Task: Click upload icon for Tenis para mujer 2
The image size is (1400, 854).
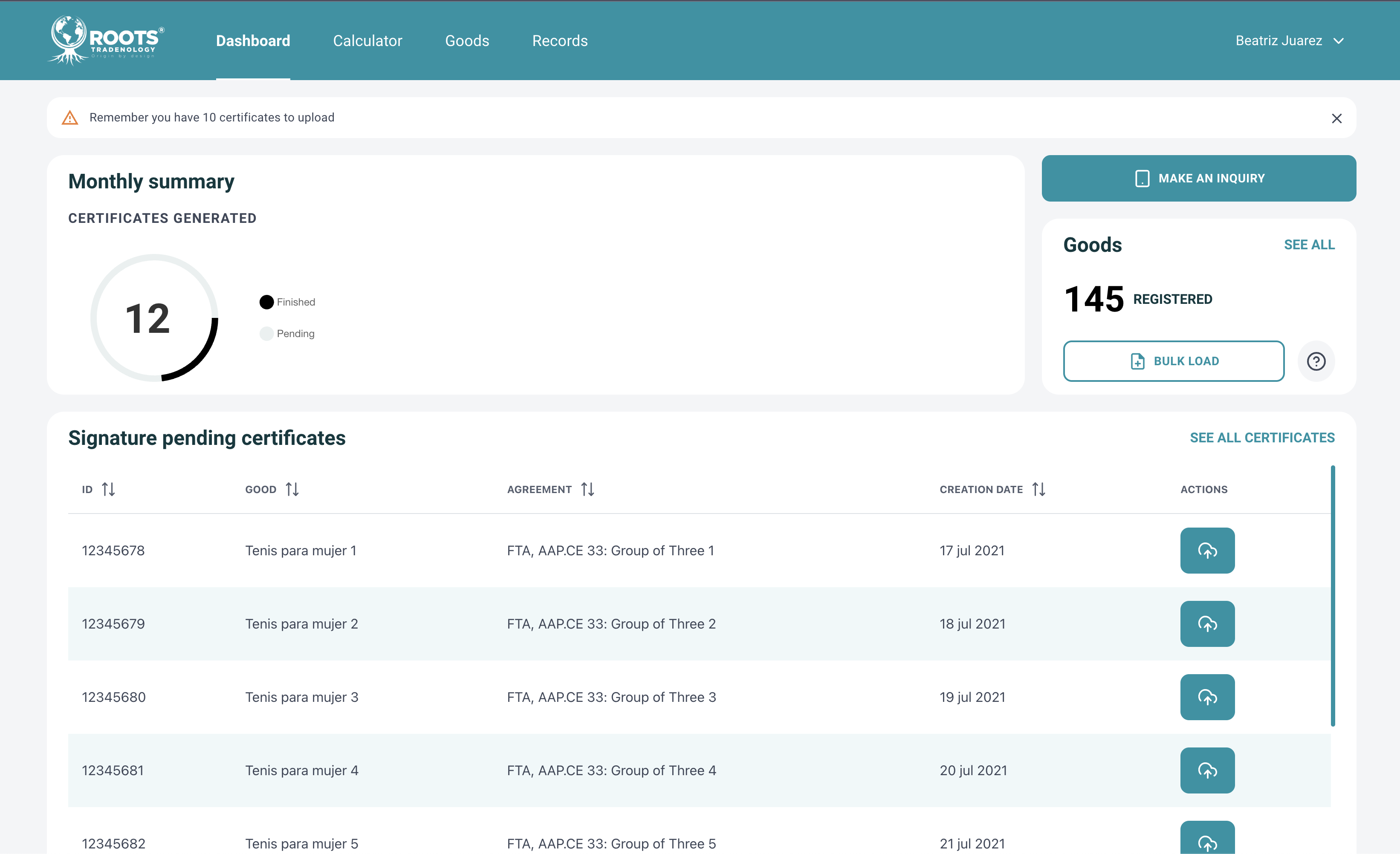Action: click(1207, 623)
